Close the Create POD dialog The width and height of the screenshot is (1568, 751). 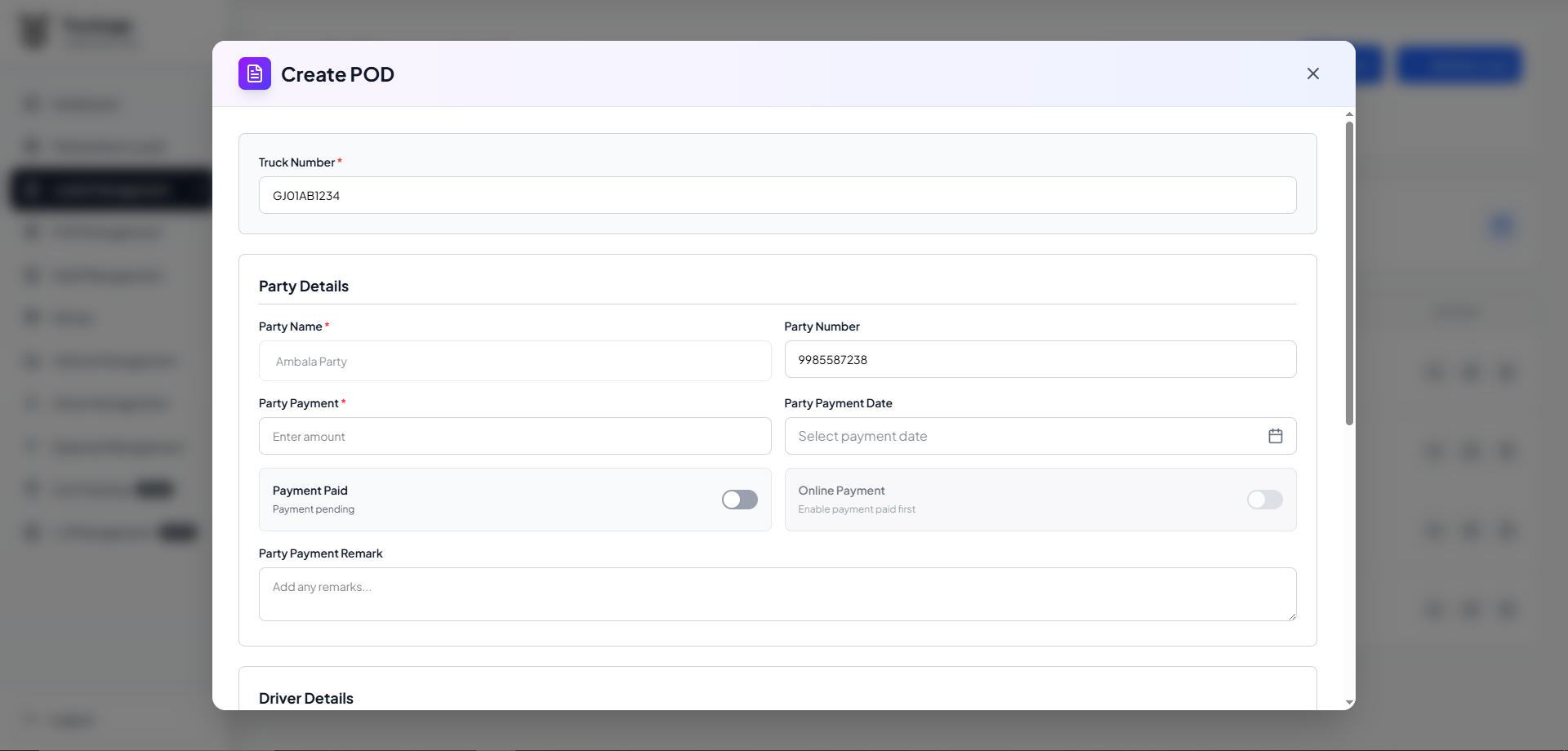[1312, 73]
